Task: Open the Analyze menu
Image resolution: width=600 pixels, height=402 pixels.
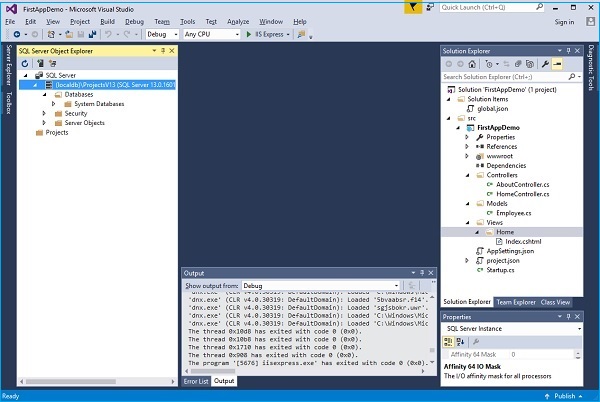Action: click(x=238, y=22)
